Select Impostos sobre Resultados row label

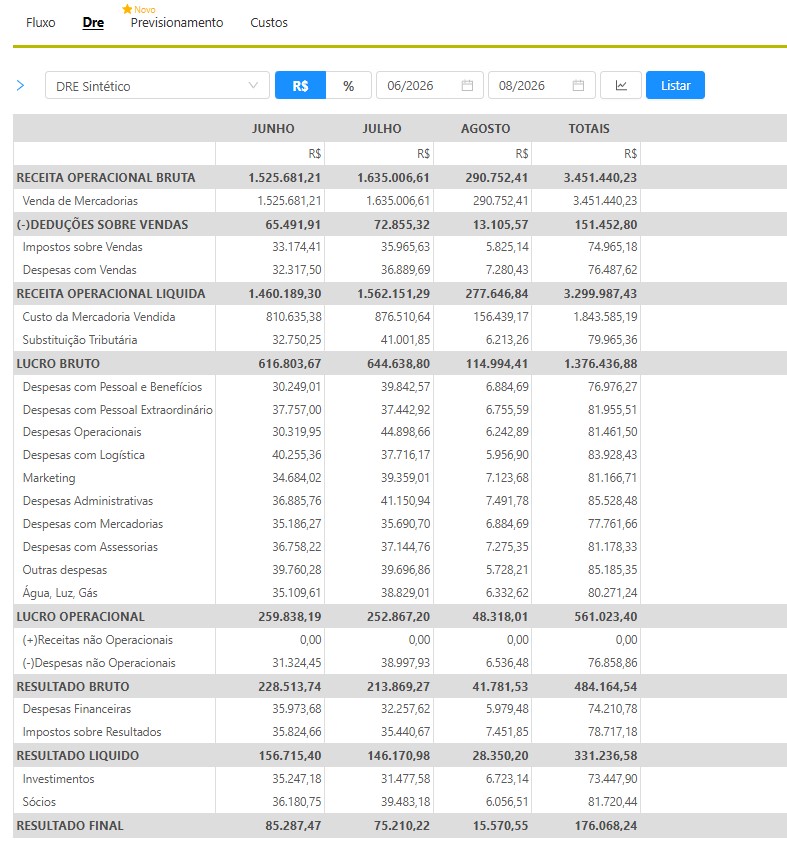pos(92,732)
